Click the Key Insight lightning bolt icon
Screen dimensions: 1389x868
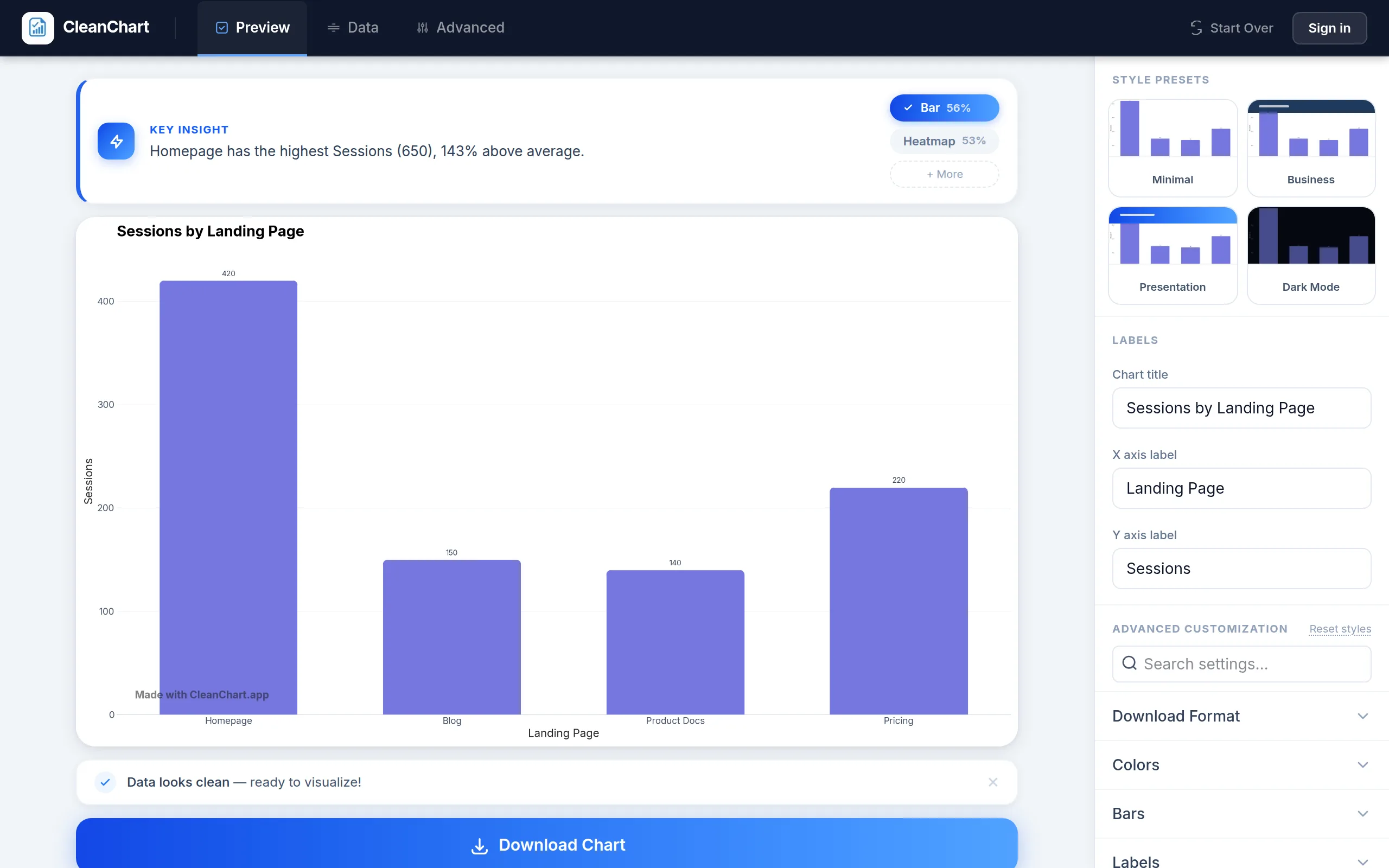click(116, 141)
